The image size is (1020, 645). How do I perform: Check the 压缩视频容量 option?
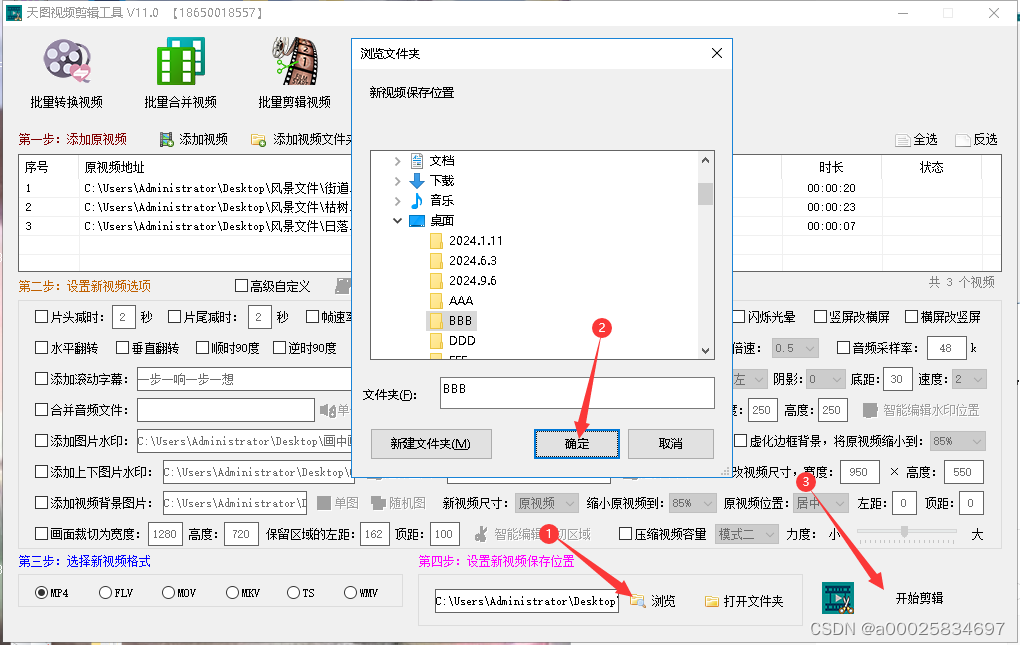pyautogui.click(x=625, y=534)
